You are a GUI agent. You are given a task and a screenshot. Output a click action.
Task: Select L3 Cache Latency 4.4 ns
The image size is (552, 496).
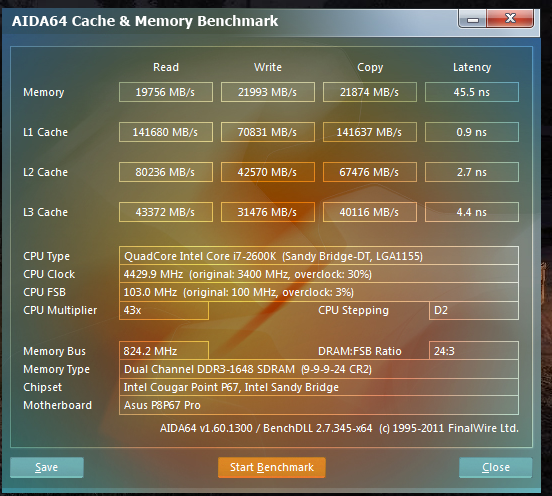472,212
